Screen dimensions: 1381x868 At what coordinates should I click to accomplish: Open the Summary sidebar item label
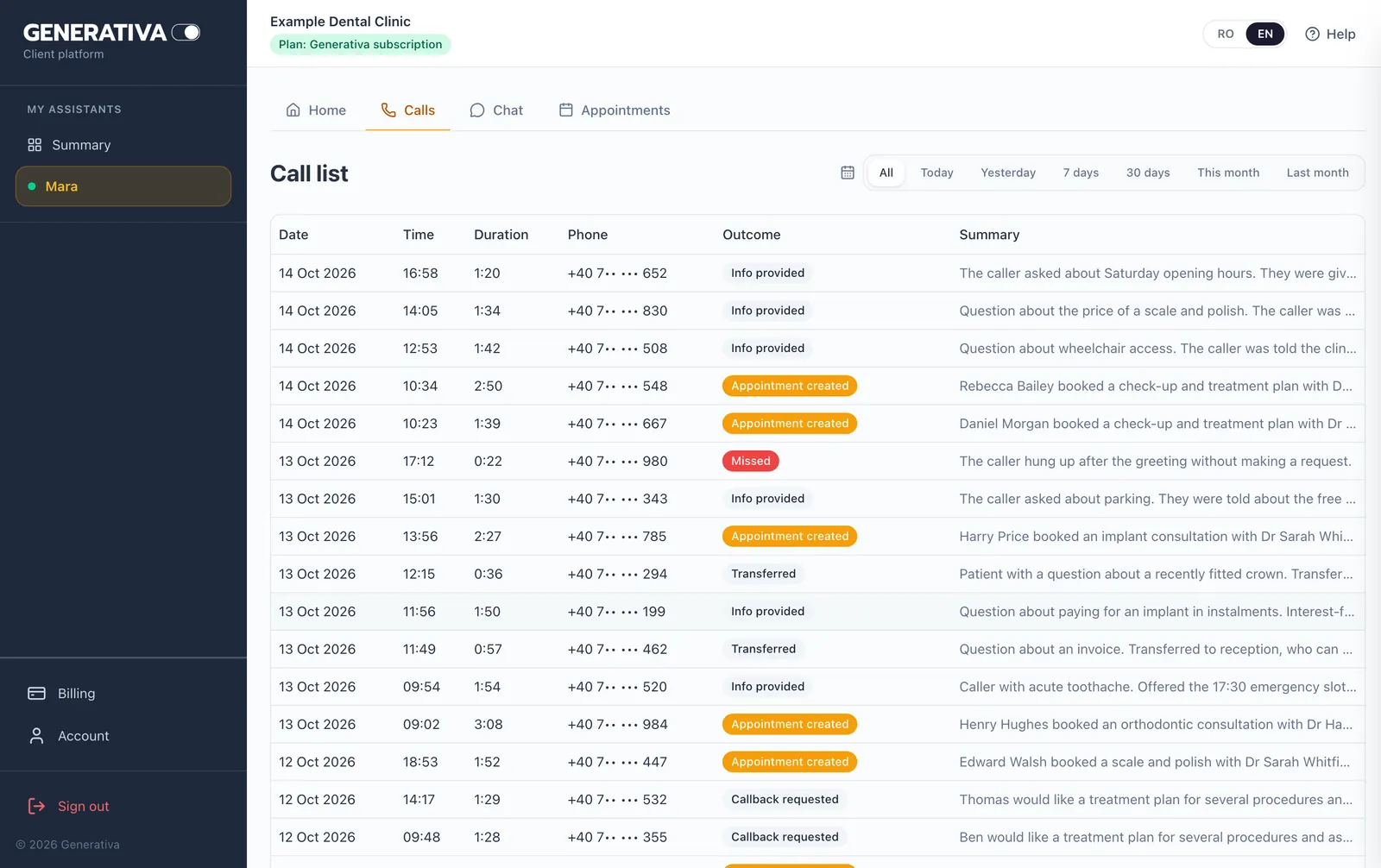81,145
